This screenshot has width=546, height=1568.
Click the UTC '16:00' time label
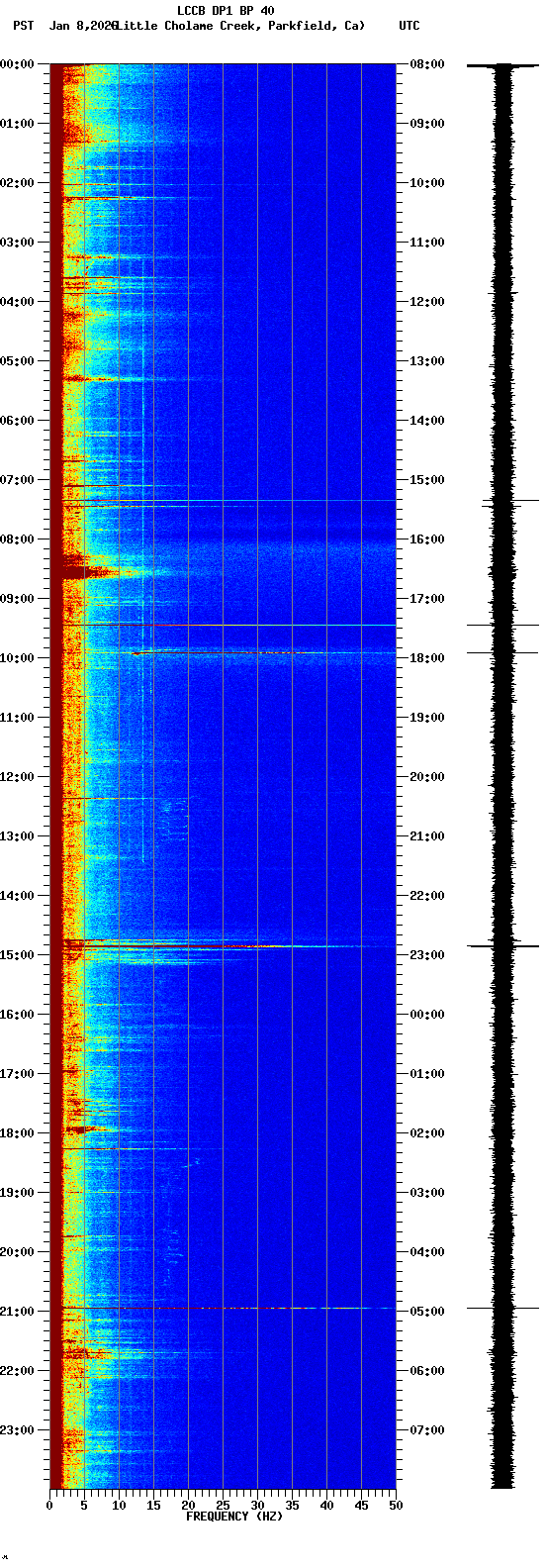[427, 539]
